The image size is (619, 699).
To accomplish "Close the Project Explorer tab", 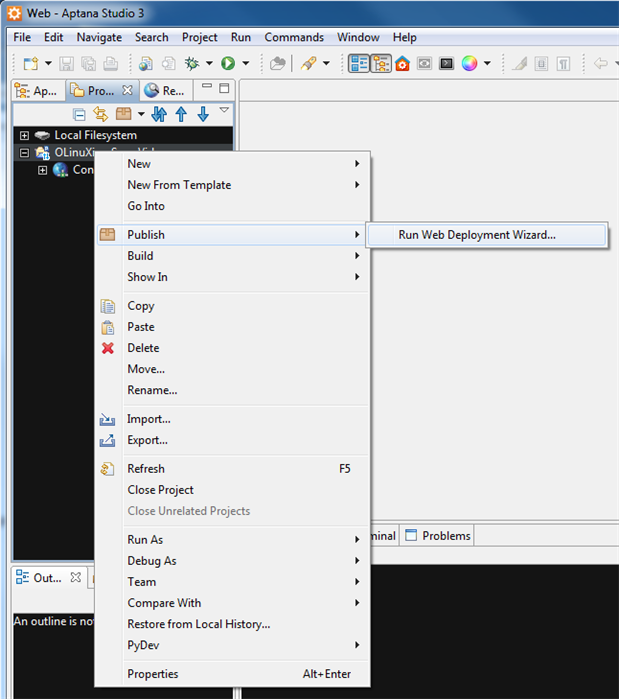I will [x=127, y=90].
